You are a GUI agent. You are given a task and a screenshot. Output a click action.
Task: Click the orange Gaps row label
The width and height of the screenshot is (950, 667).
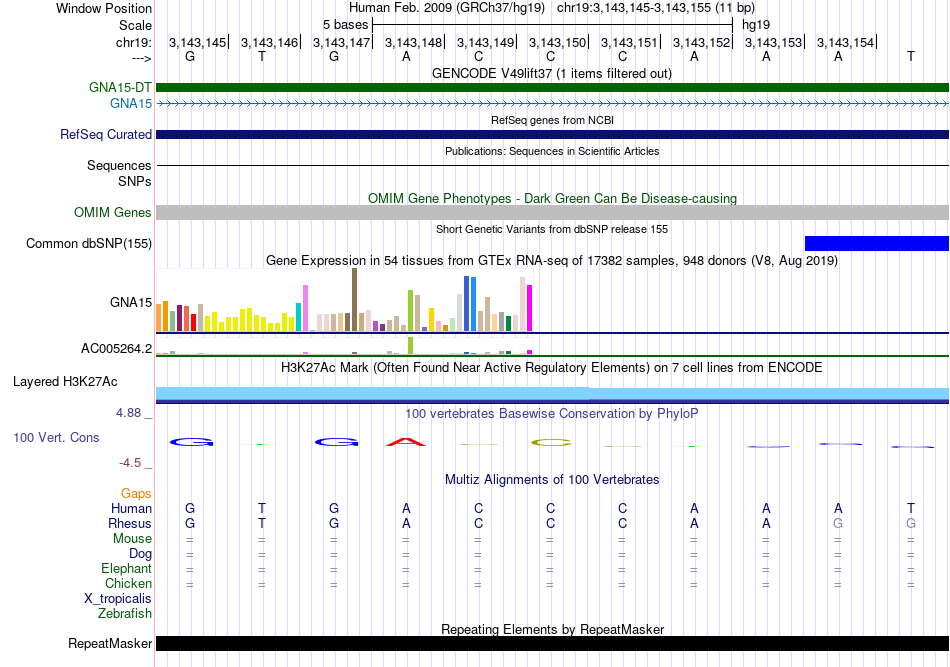pos(136,494)
